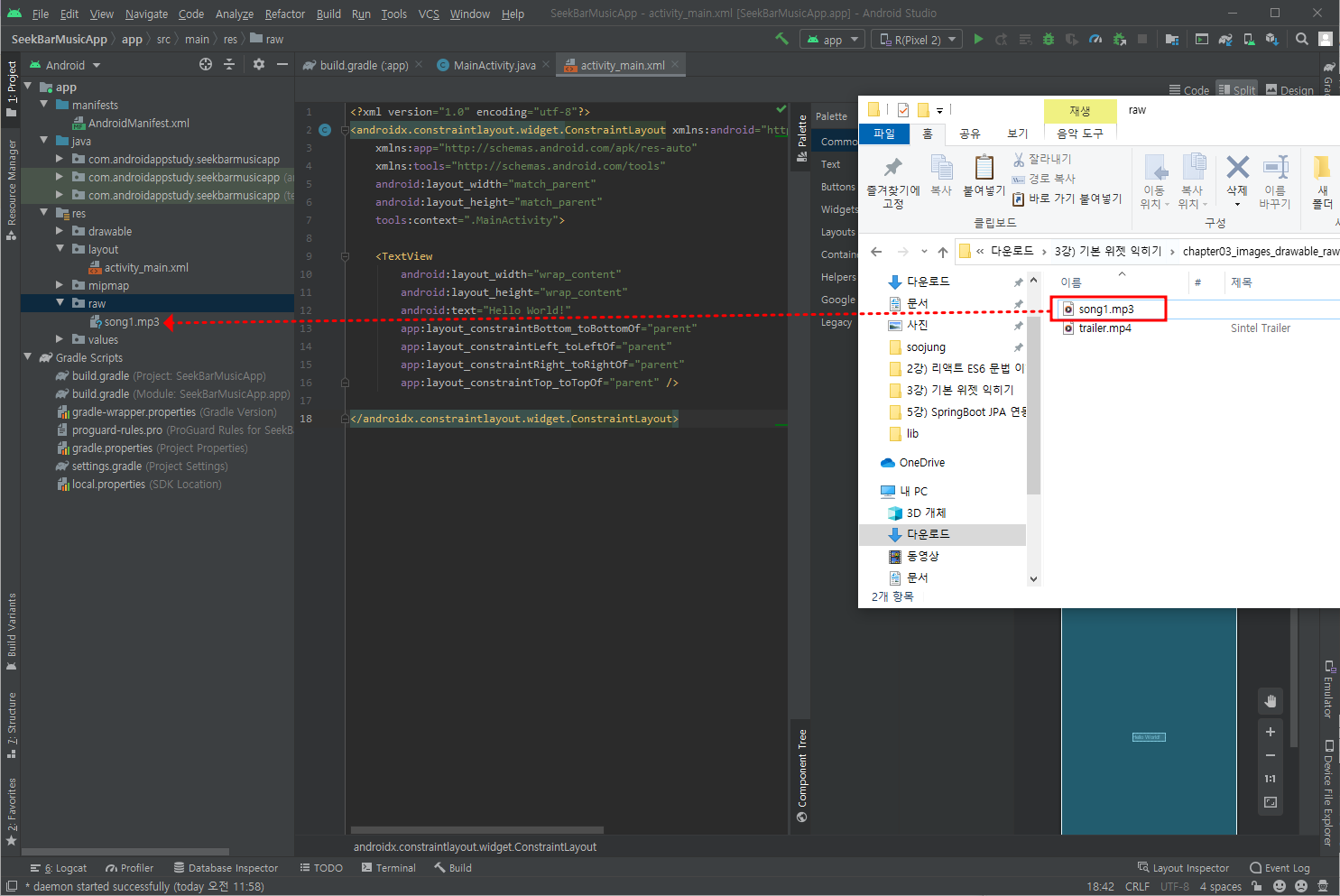1340x896 pixels.
Task: Open the Android project view dropdown
Action: pos(65,65)
